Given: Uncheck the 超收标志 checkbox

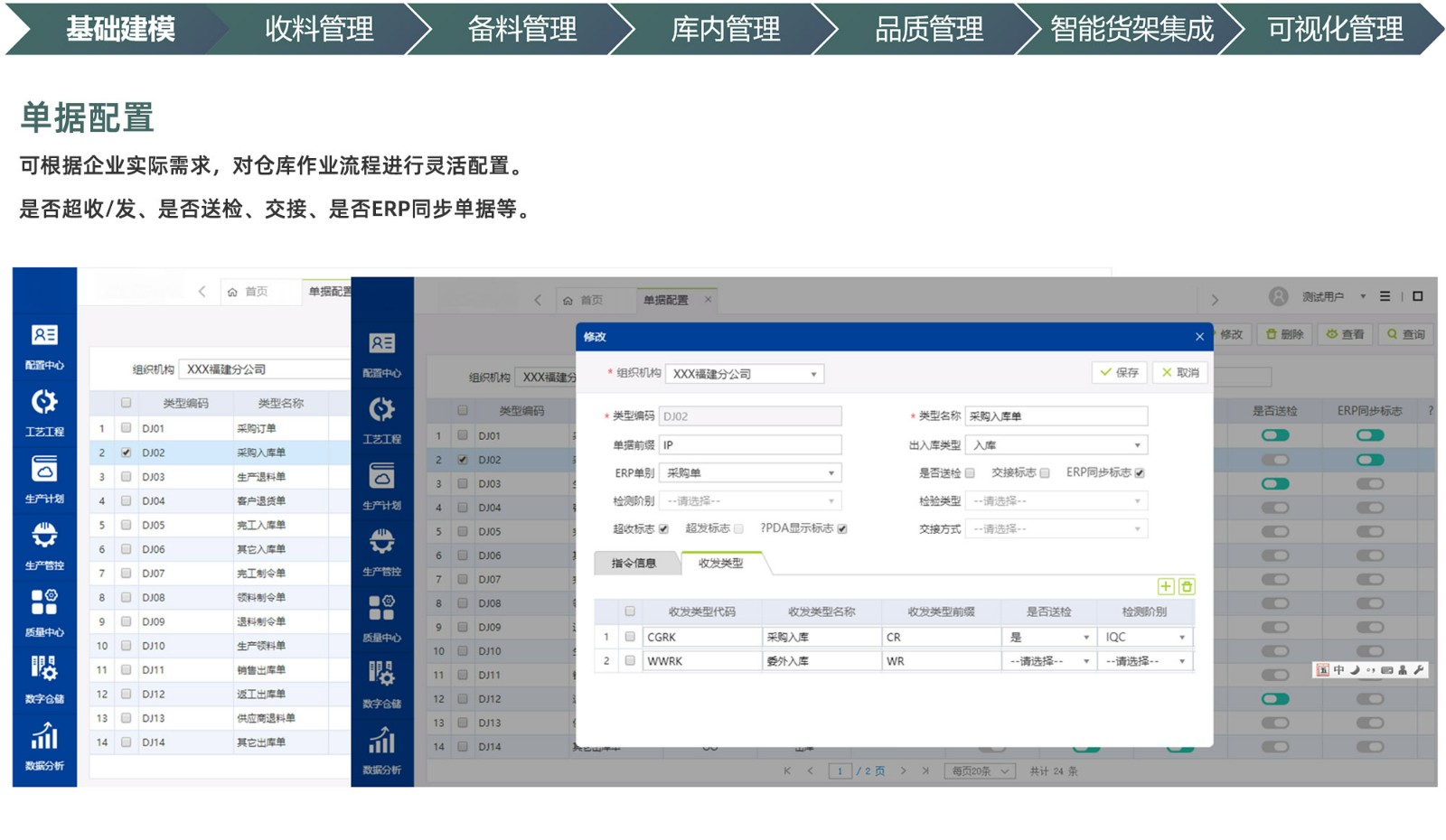Looking at the screenshot, I should pyautogui.click(x=664, y=529).
